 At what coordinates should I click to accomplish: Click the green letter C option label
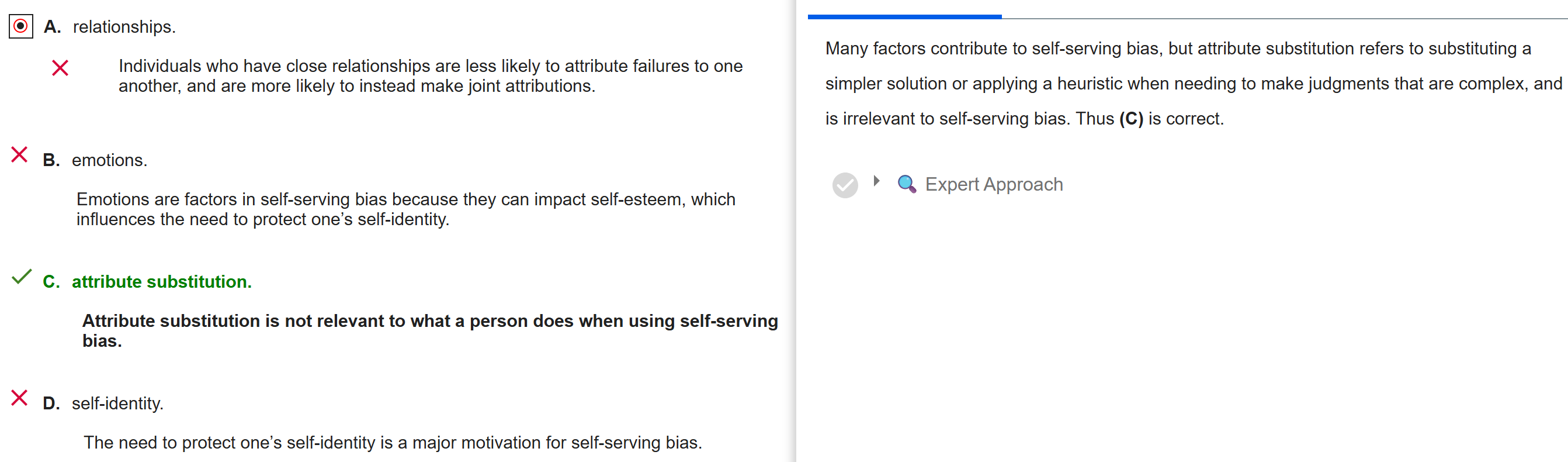pyautogui.click(x=51, y=282)
